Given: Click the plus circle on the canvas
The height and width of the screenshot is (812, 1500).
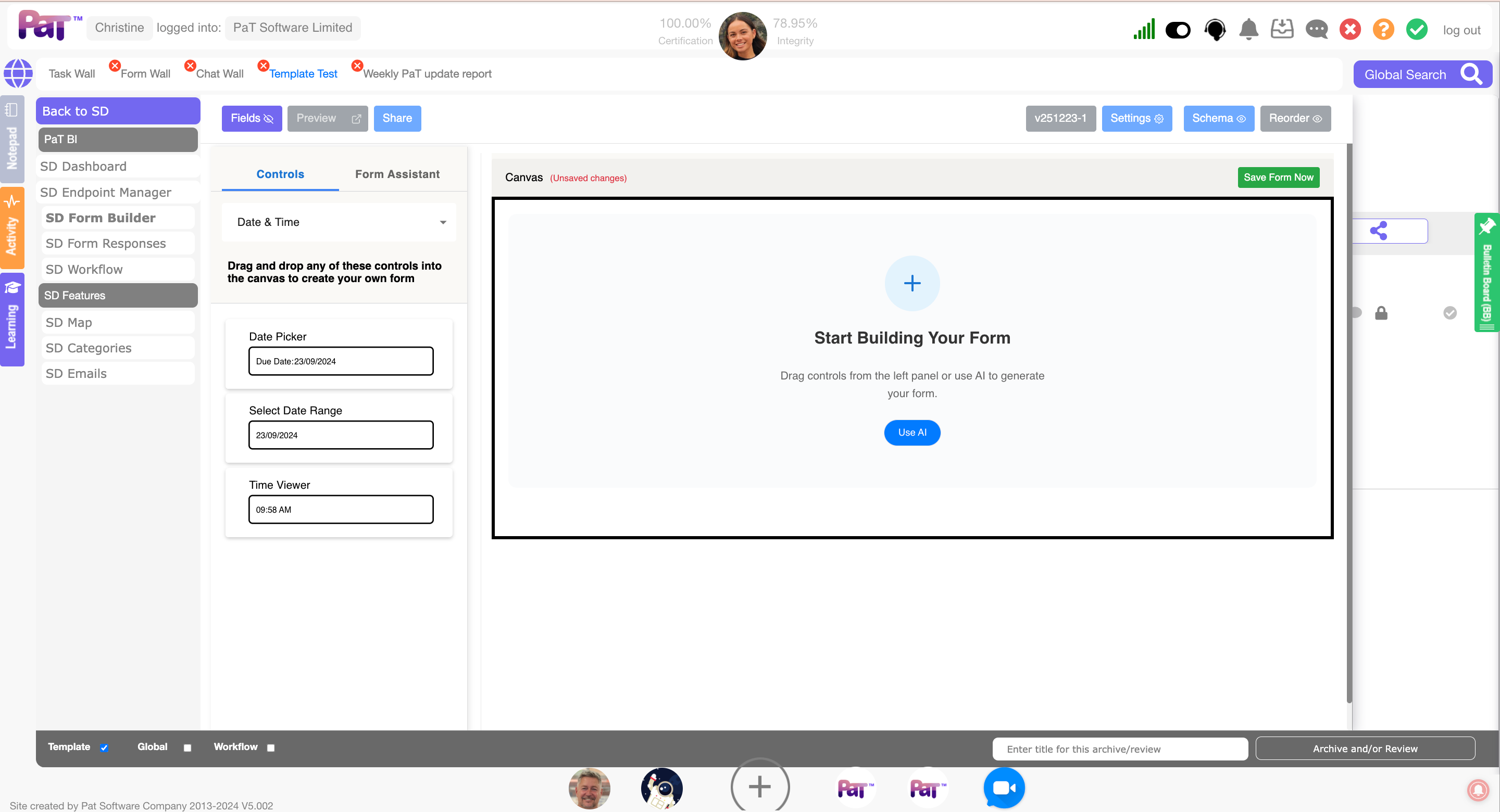Looking at the screenshot, I should click(912, 284).
